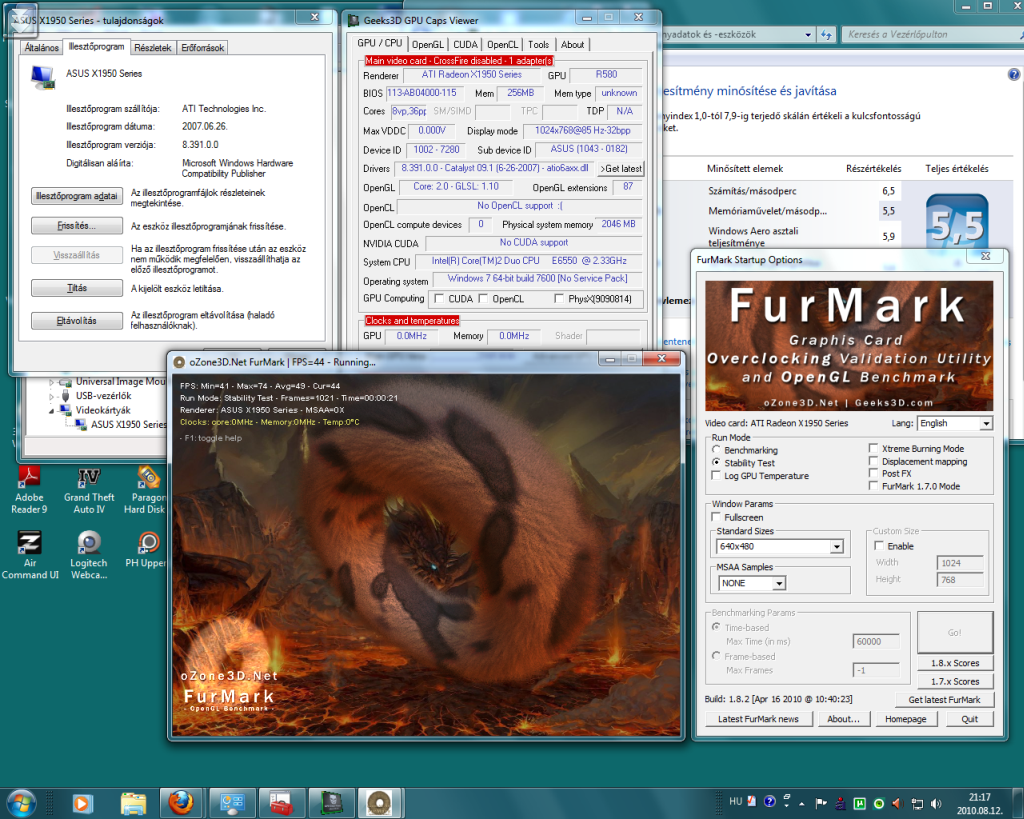Show hidden tray icons arrow

click(x=801, y=803)
